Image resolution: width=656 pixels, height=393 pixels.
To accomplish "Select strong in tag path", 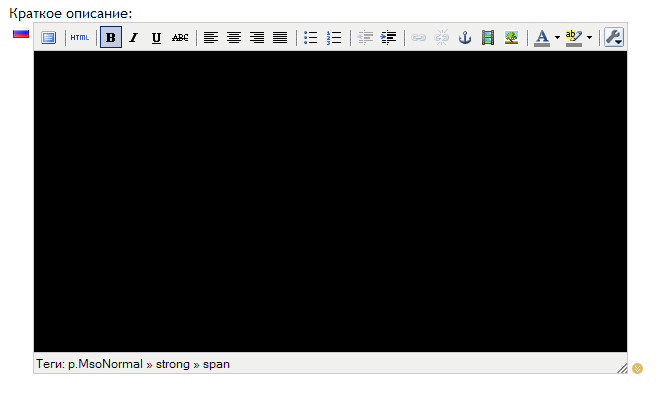I will pyautogui.click(x=173, y=364).
